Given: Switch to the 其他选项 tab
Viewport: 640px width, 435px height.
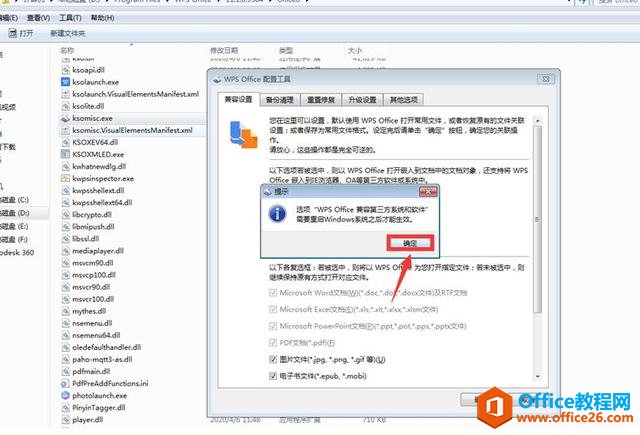Looking at the screenshot, I should pyautogui.click(x=404, y=100).
